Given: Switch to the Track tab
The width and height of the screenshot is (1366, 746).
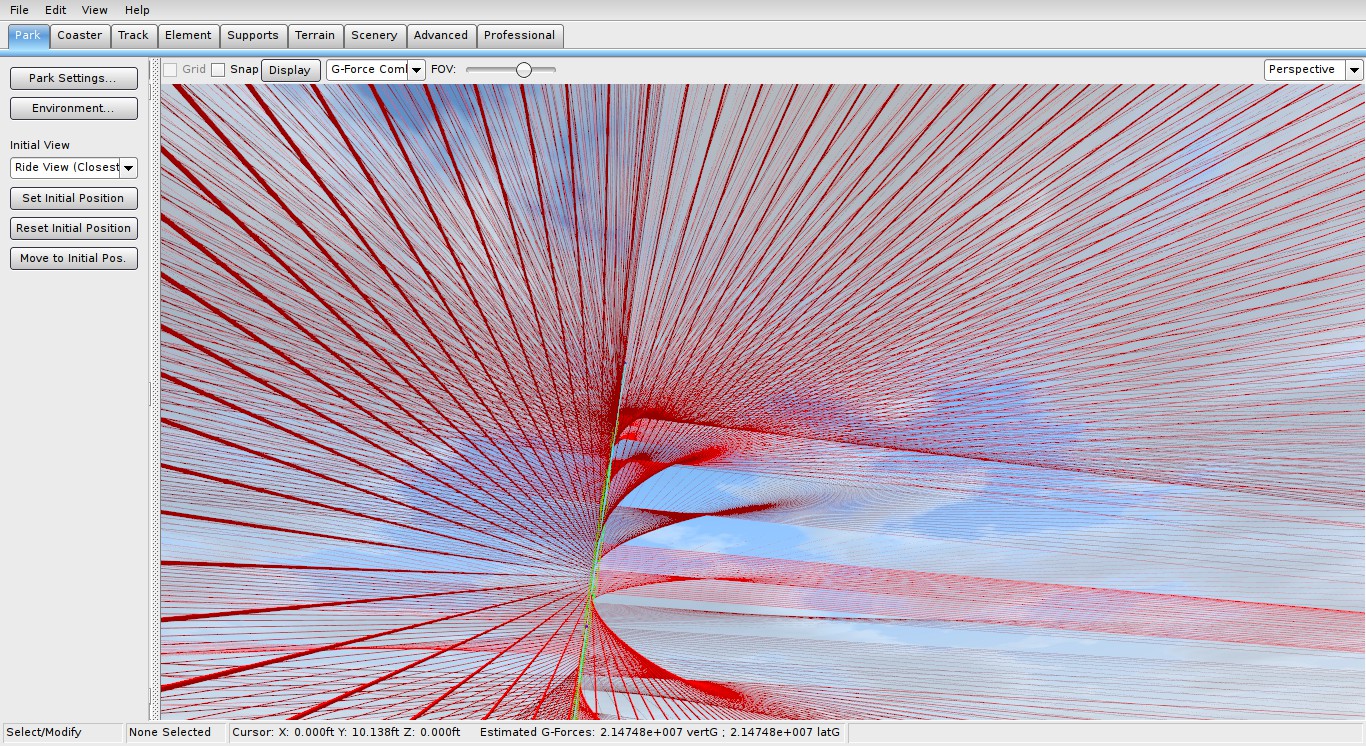Looking at the screenshot, I should [133, 35].
